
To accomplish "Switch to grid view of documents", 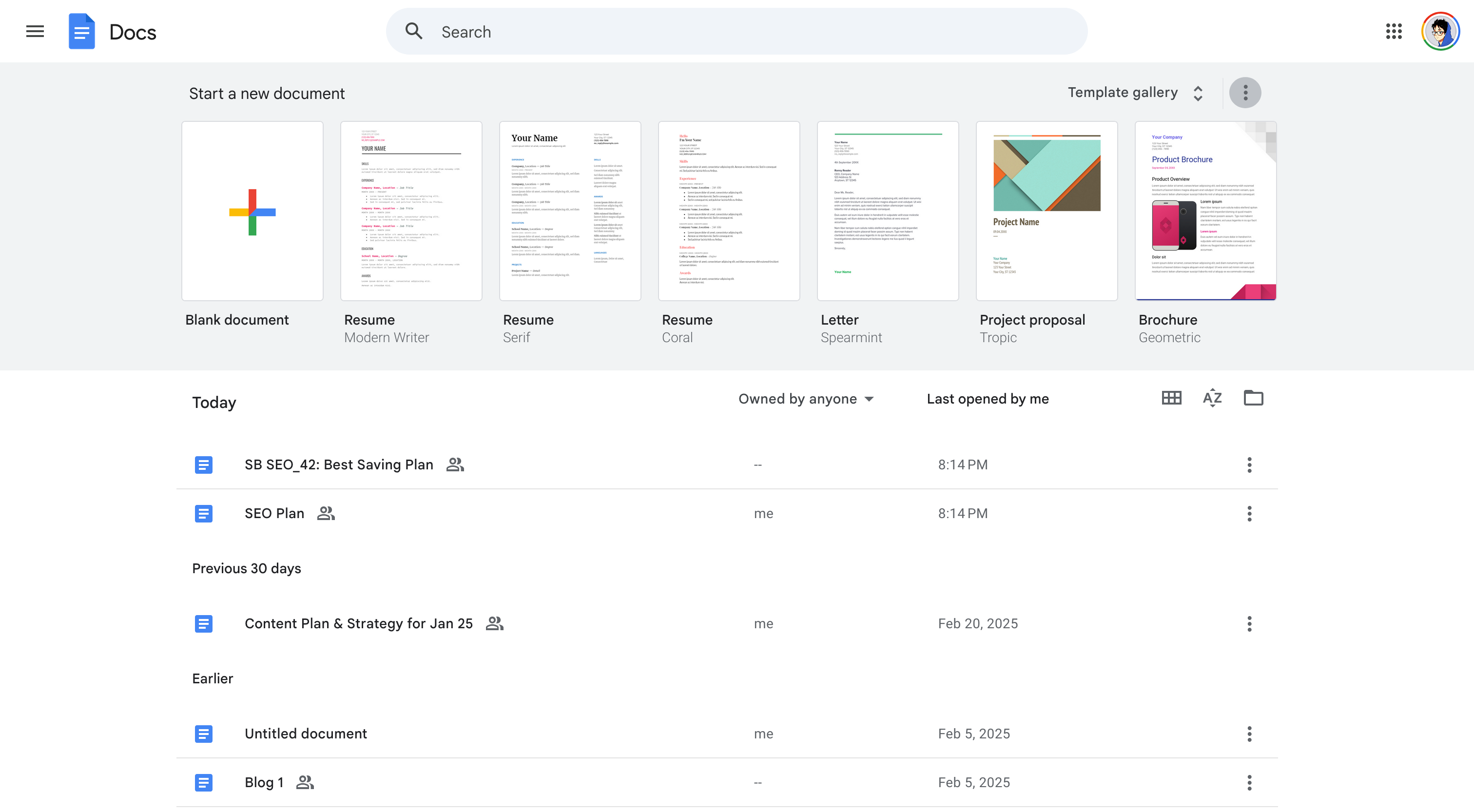I will coord(1171,398).
